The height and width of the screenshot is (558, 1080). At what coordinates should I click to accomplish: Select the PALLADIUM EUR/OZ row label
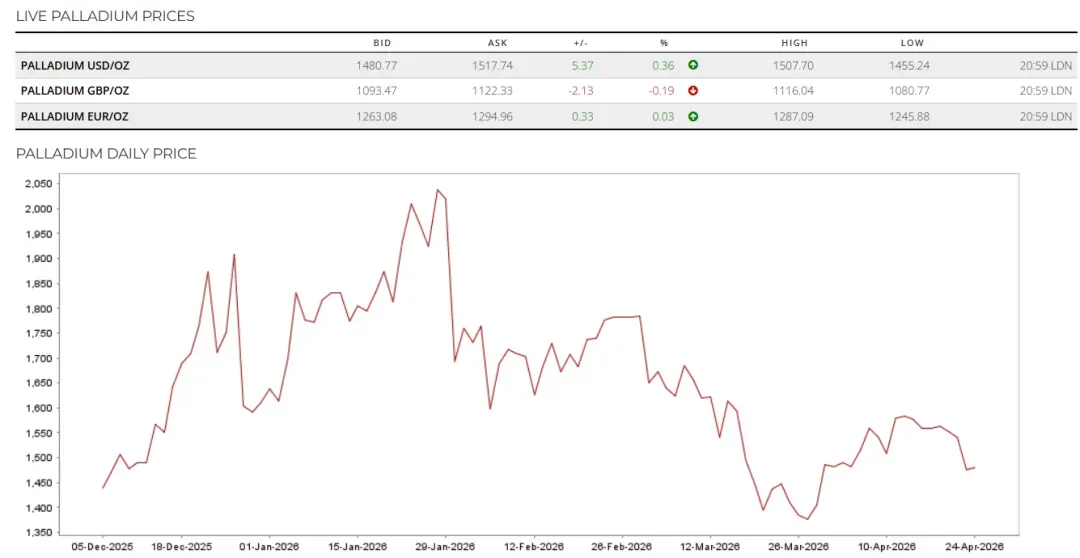click(x=74, y=116)
